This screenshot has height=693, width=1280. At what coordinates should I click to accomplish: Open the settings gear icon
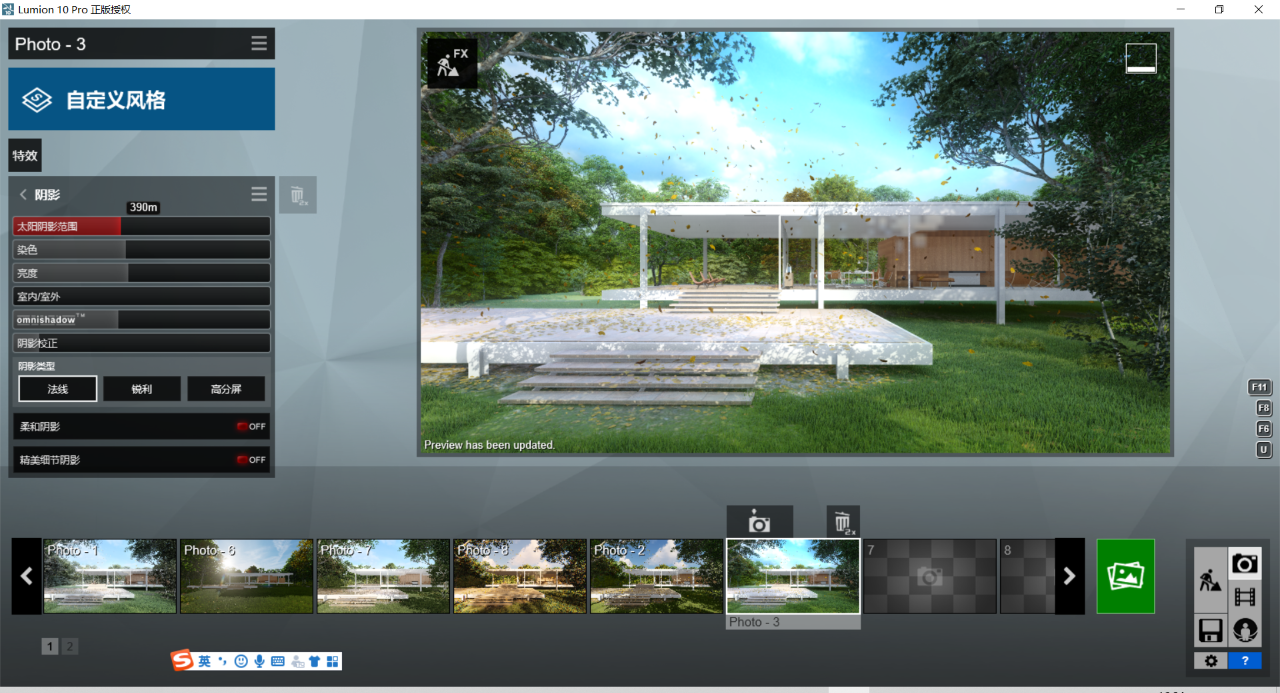[x=1211, y=661]
